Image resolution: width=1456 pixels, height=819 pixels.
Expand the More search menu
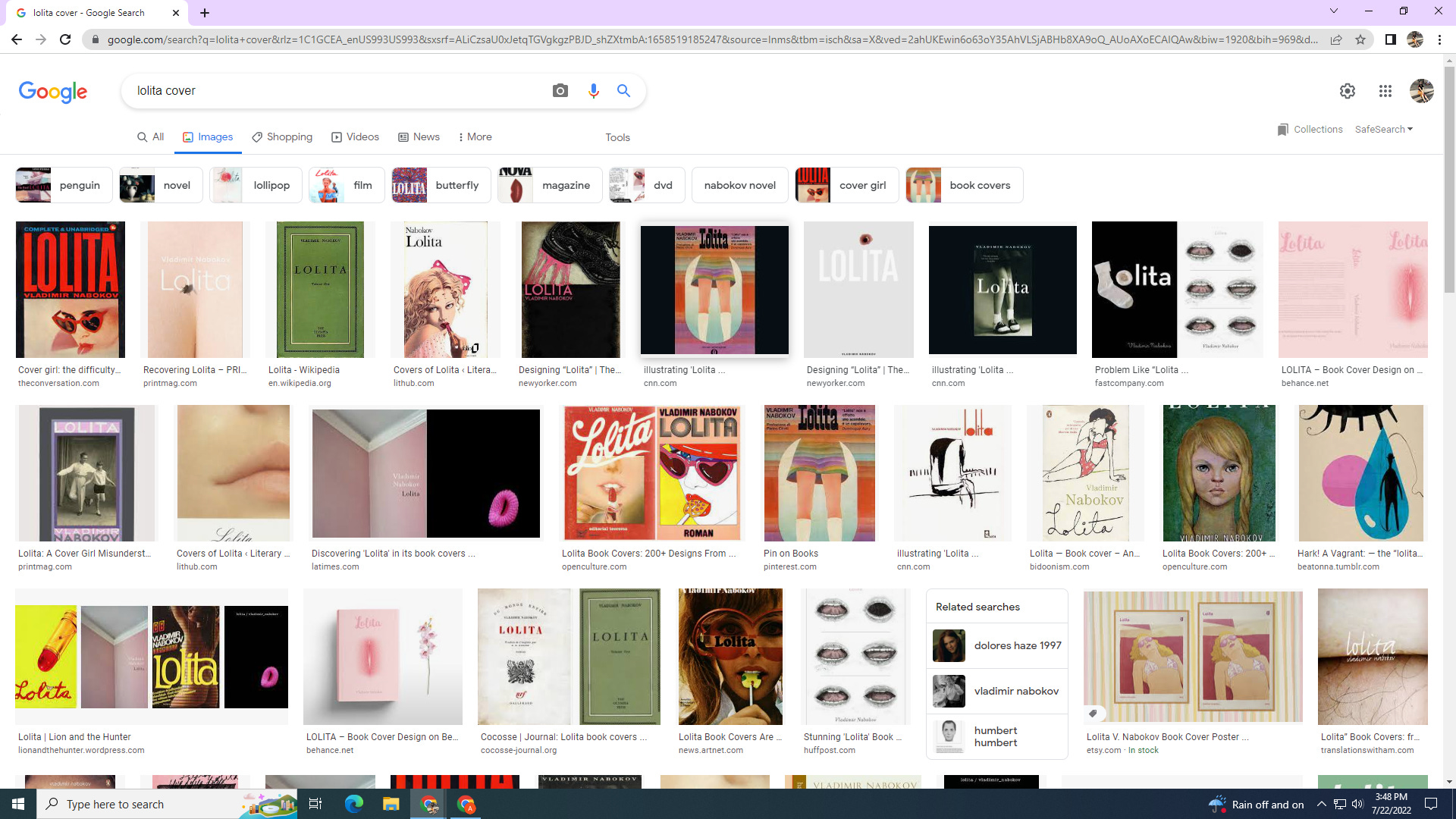click(475, 137)
